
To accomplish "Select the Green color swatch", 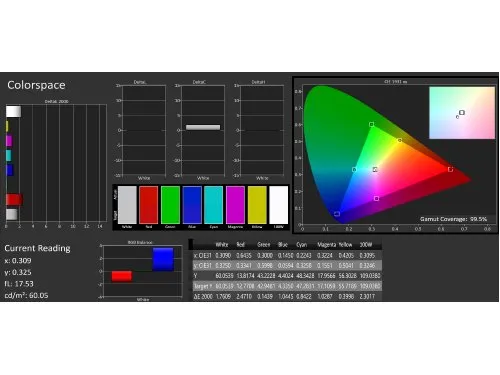I will [x=170, y=205].
